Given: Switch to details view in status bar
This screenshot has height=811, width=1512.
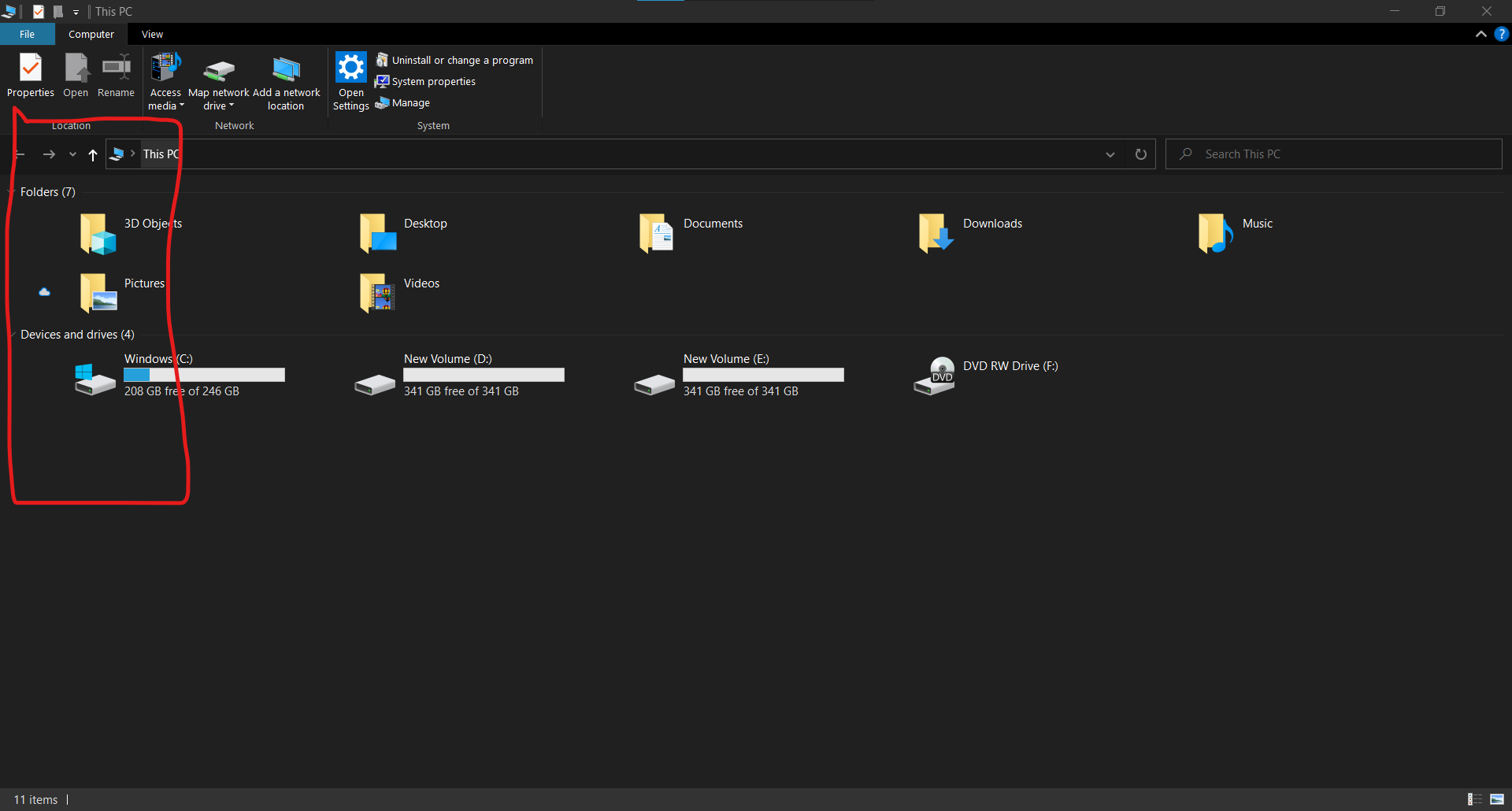Looking at the screenshot, I should [x=1475, y=799].
